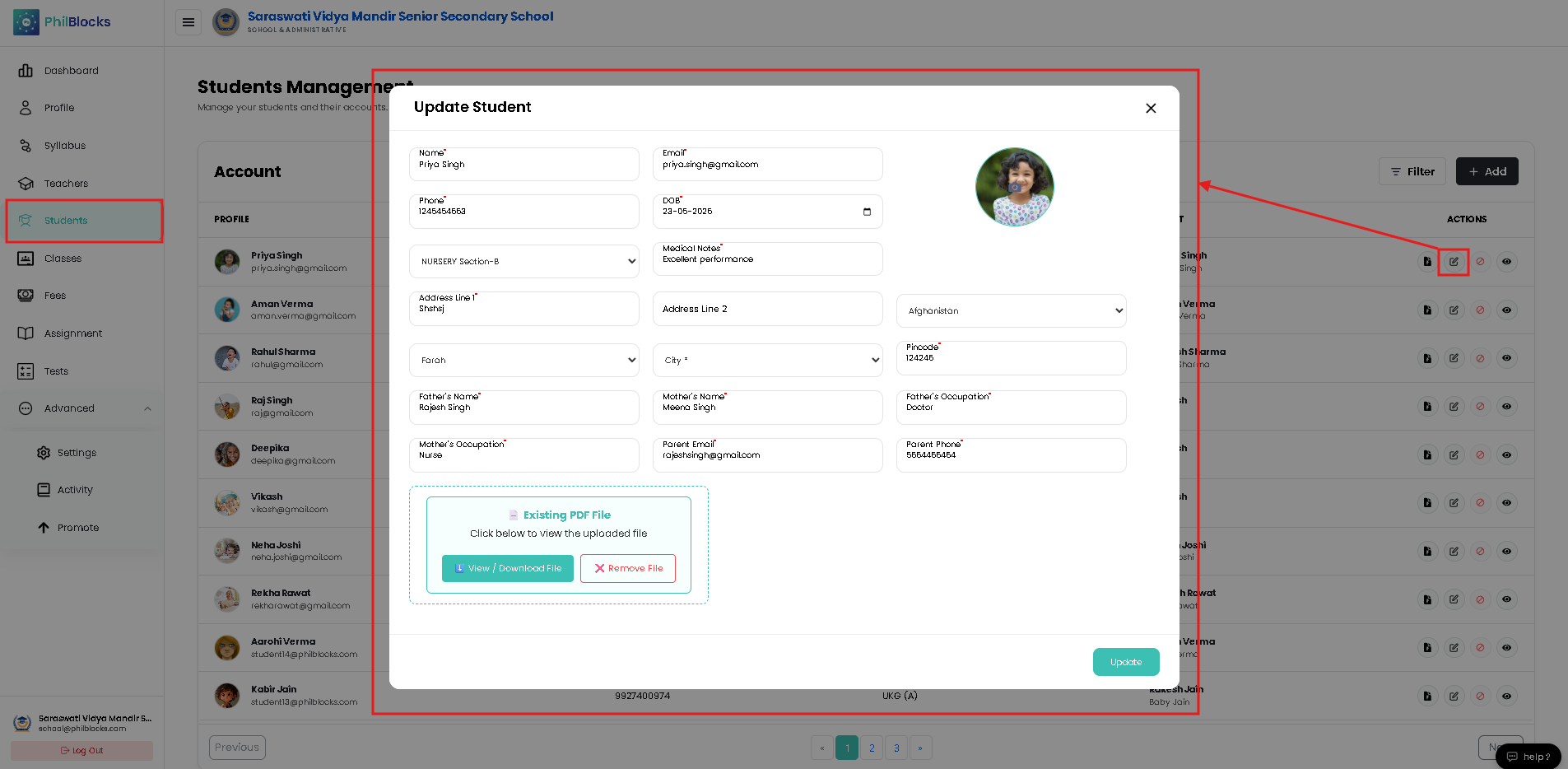View details eye icon for Deepika row
This screenshot has height=769, width=1568.
click(x=1506, y=454)
